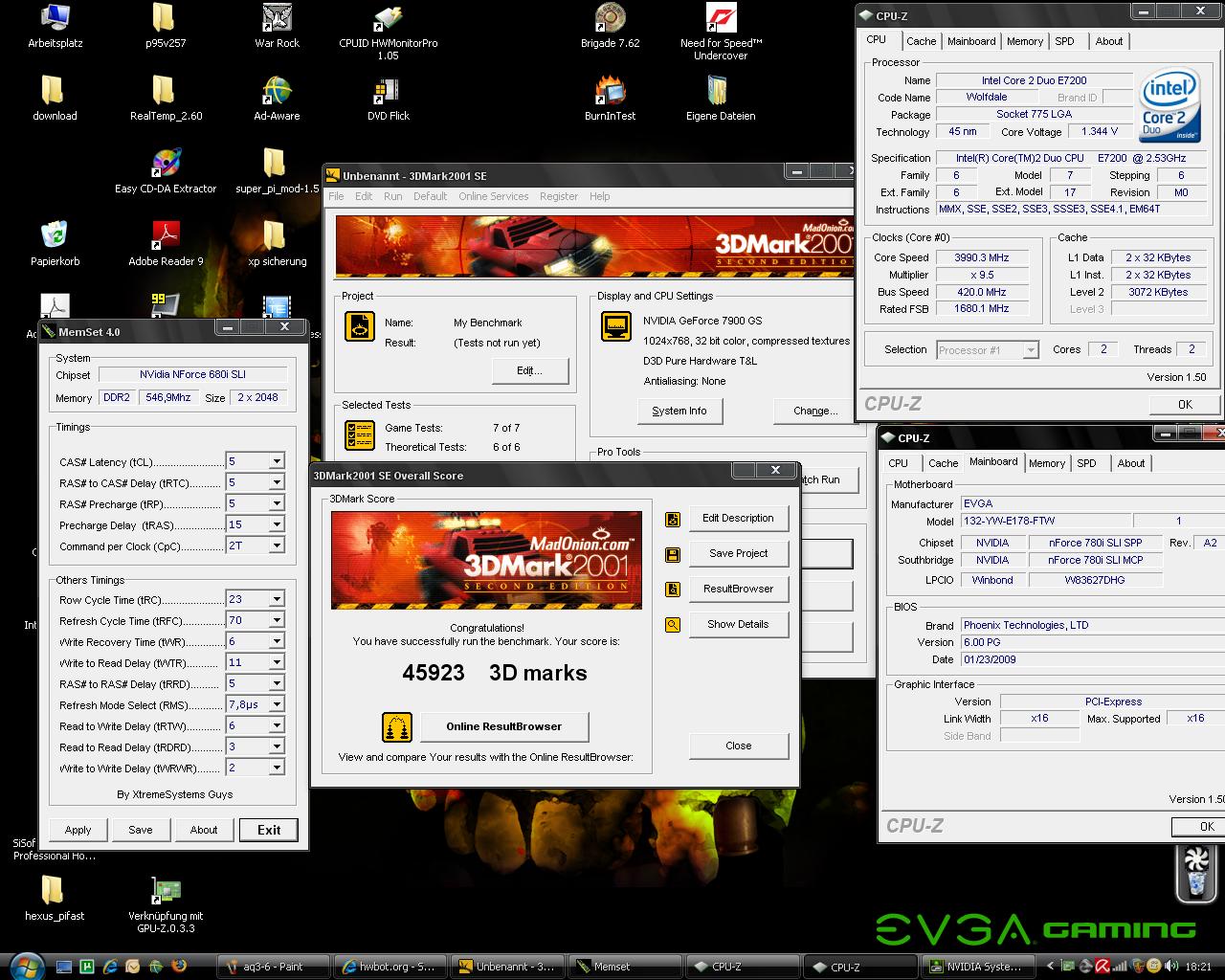Image resolution: width=1225 pixels, height=980 pixels.
Task: Open the CAS# Latency (tCL) dropdown
Action: pos(276,461)
